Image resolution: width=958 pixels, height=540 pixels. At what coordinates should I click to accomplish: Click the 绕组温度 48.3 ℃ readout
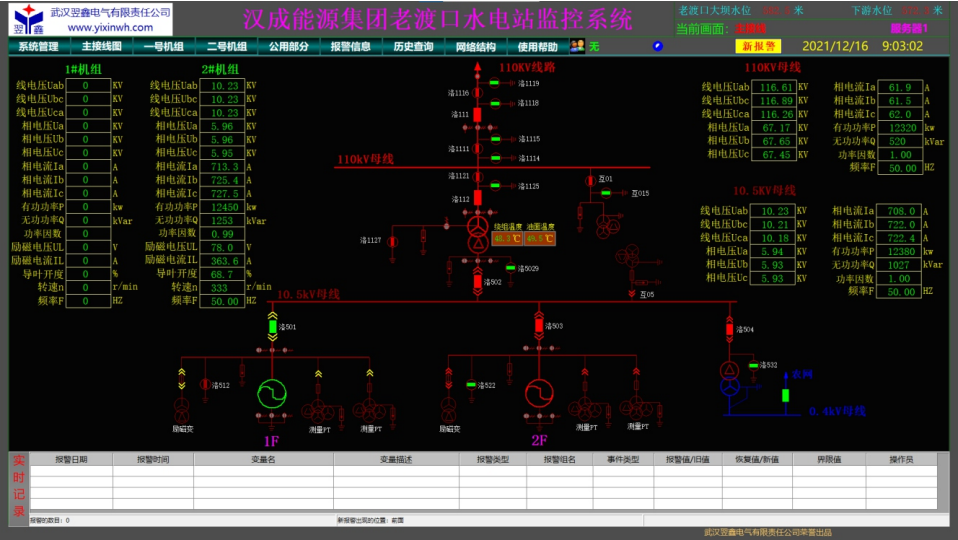point(507,238)
